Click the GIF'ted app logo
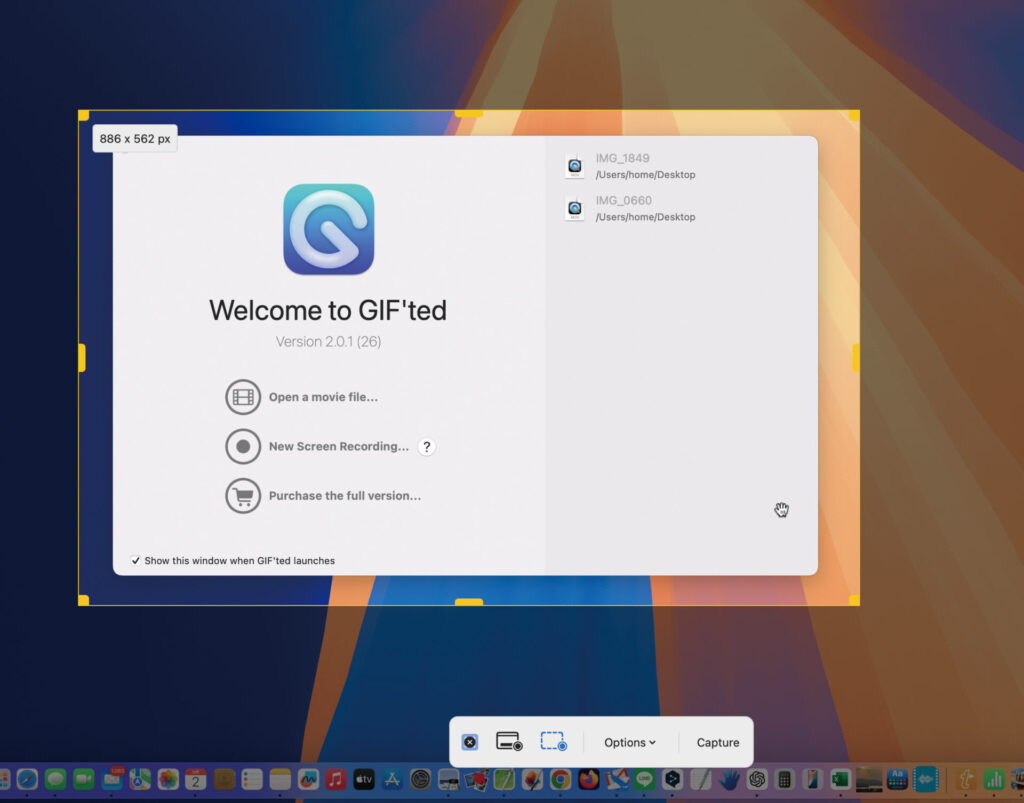 pyautogui.click(x=328, y=229)
